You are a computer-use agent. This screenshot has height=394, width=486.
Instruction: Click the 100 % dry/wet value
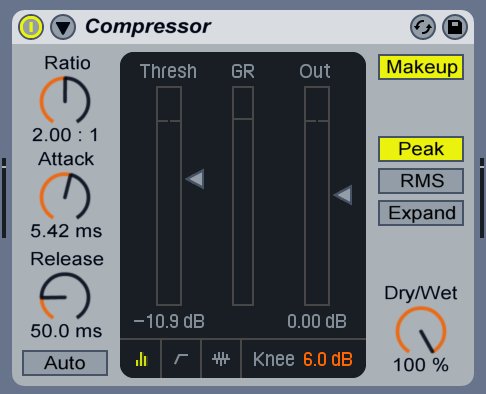[421, 365]
